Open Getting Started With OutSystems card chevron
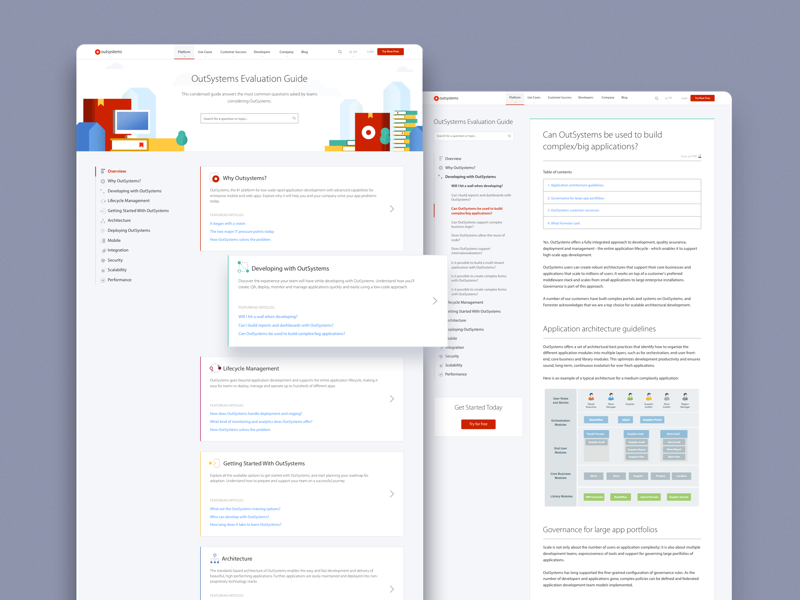Screen dimensions: 800x600 tap(392, 493)
